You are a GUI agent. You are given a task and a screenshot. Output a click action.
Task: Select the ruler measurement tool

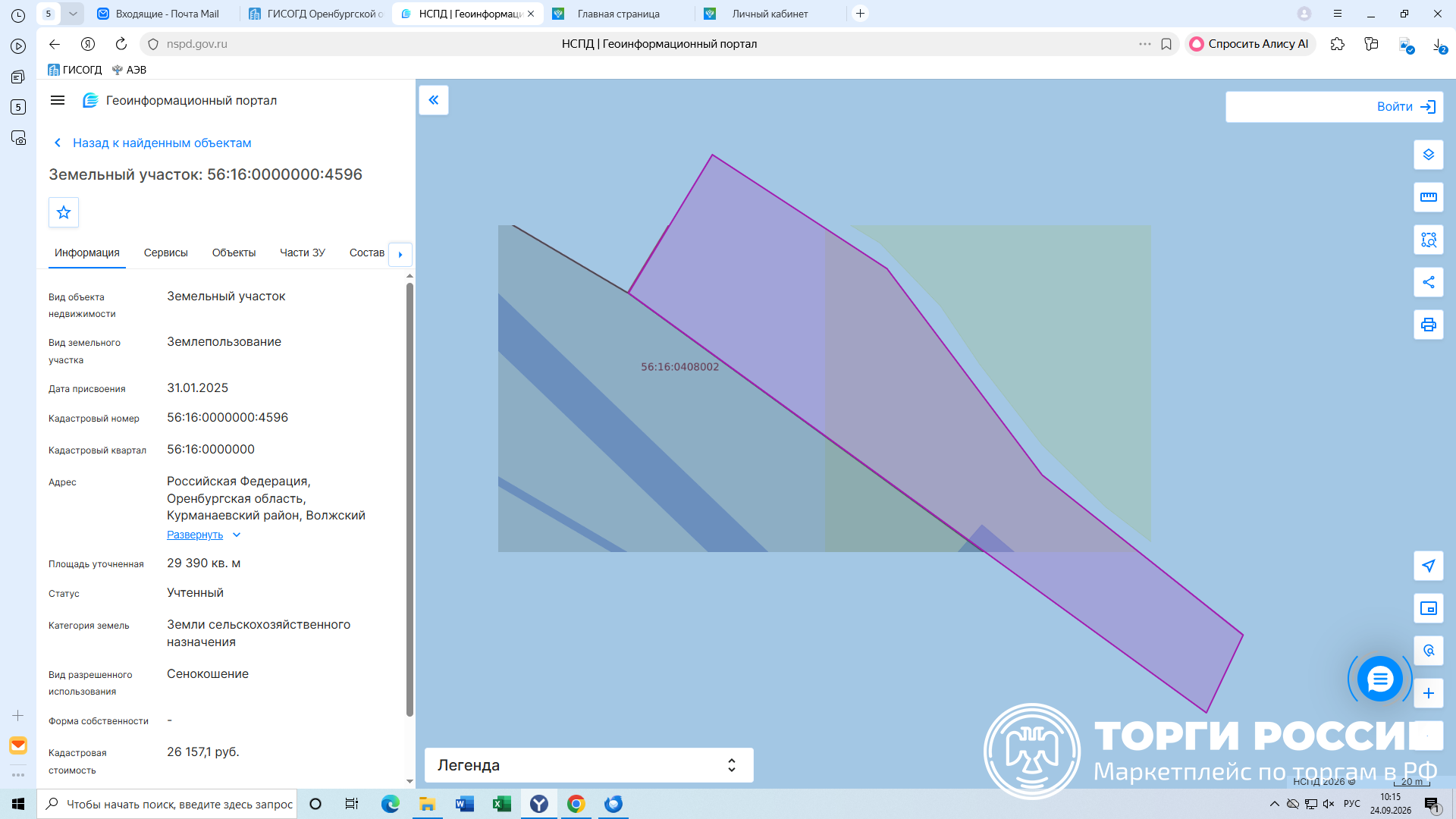[x=1429, y=197]
